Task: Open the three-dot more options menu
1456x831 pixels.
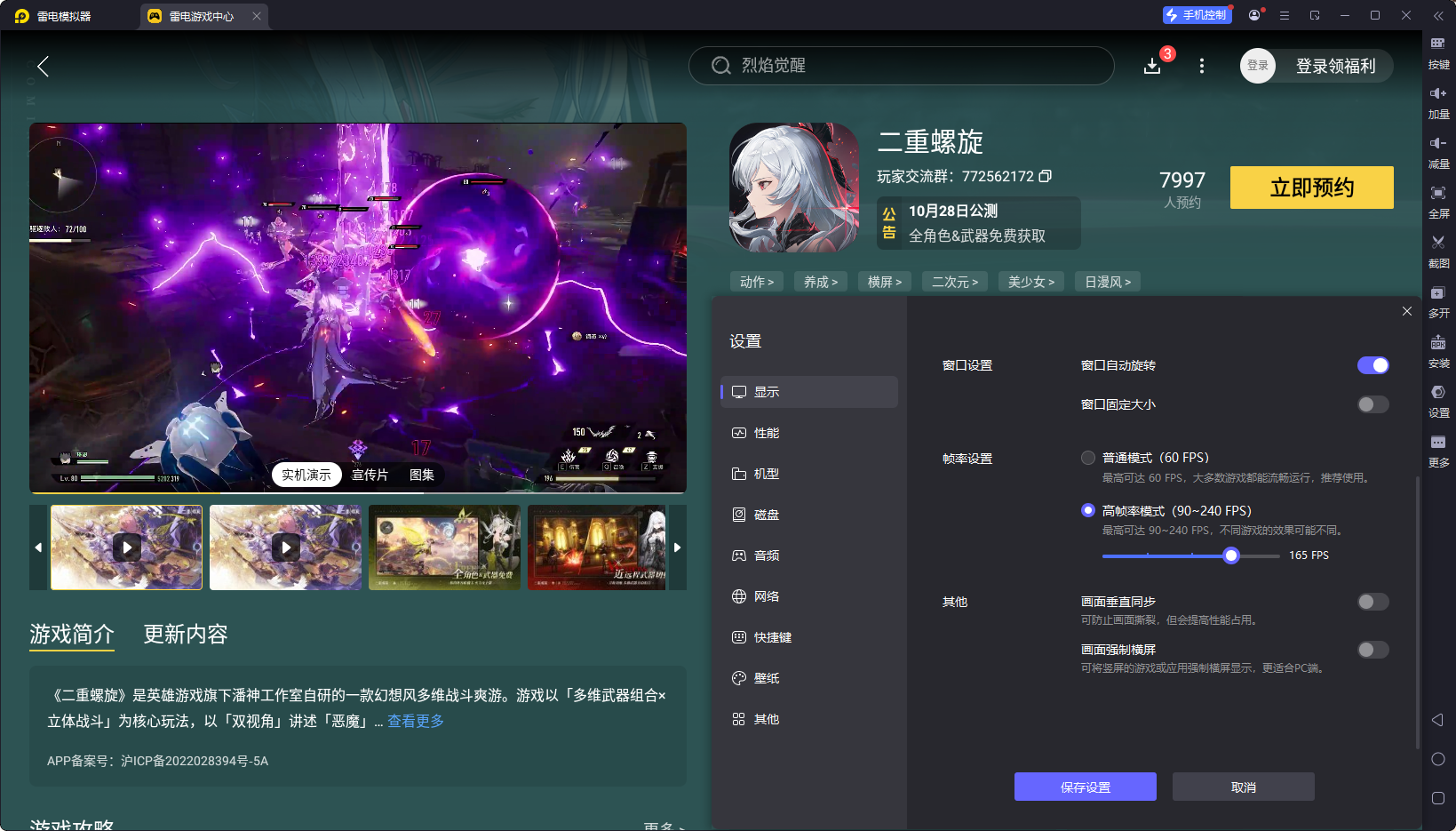Action: [x=1201, y=66]
